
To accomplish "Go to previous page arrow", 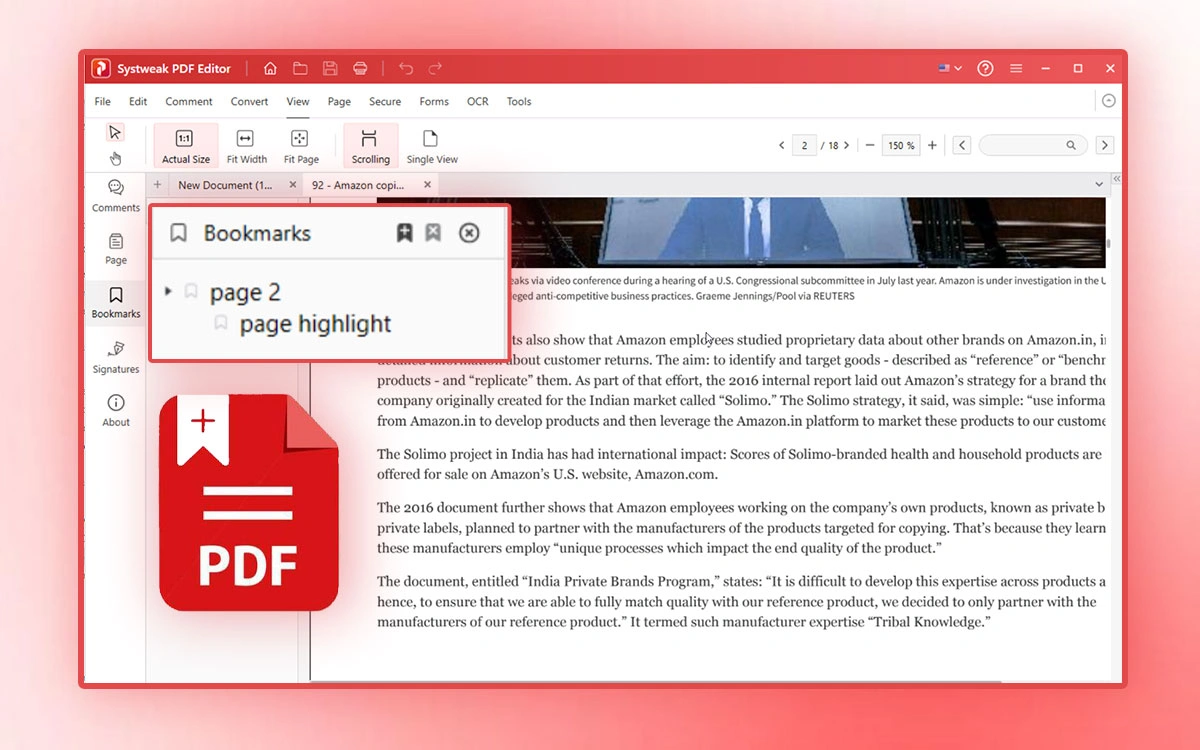I will point(782,145).
